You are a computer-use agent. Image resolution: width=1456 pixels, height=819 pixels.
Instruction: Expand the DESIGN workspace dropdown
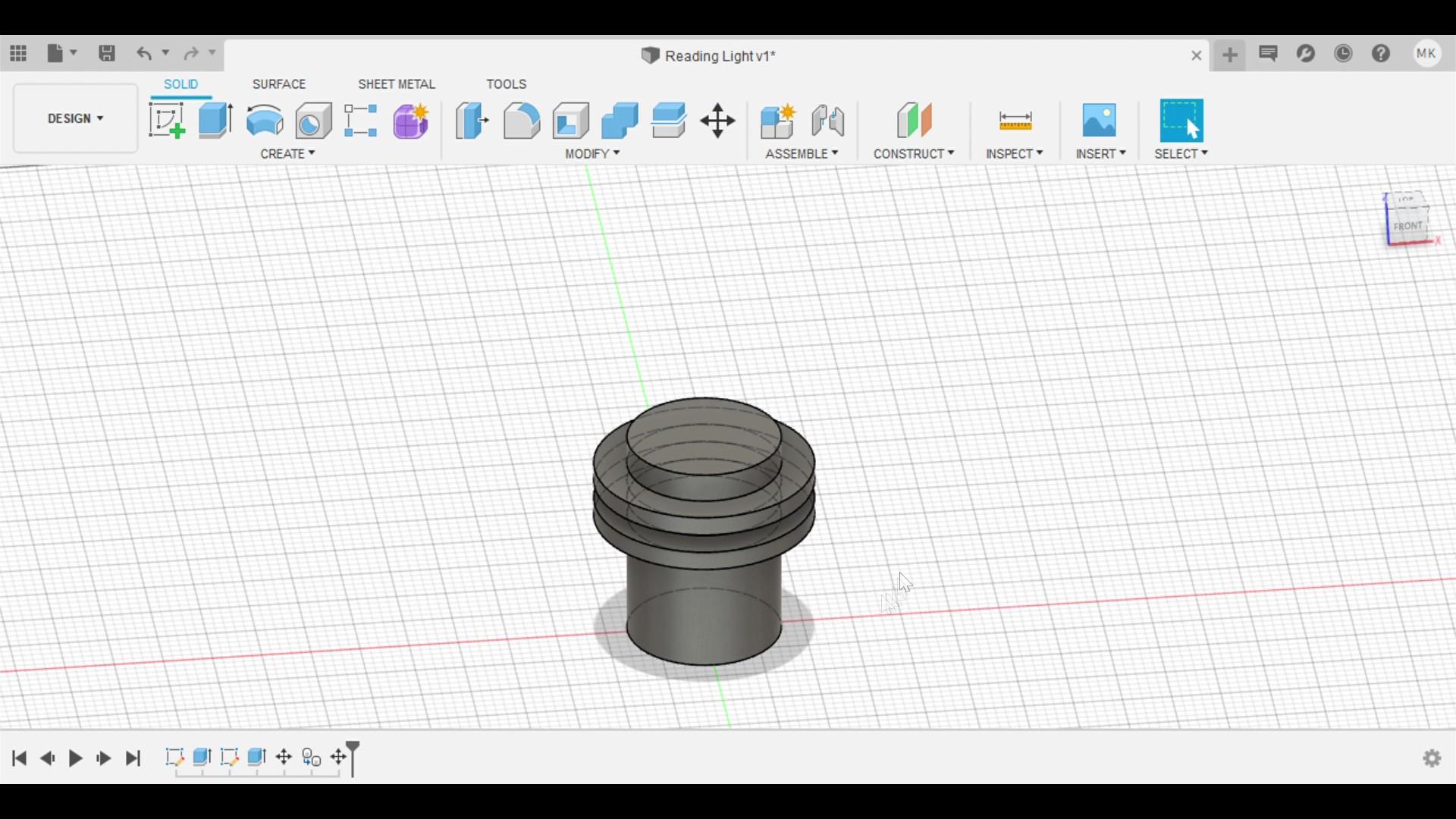tap(75, 118)
